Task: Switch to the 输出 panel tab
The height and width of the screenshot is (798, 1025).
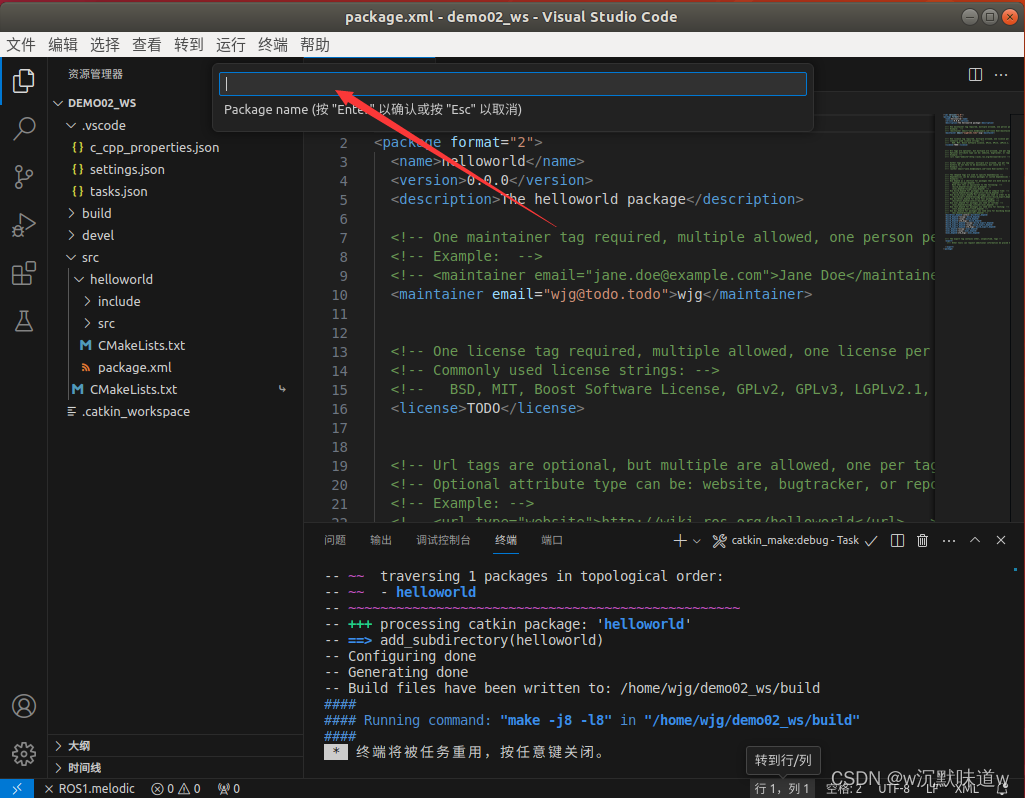Action: pos(380,540)
